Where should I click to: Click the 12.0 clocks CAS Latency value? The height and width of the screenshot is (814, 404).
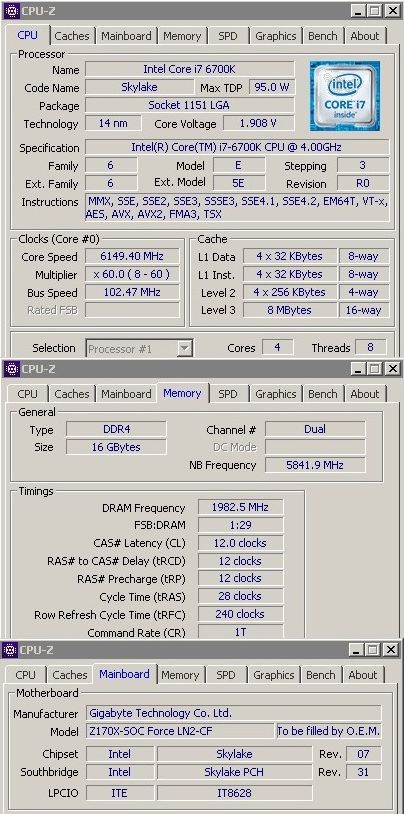click(240, 543)
